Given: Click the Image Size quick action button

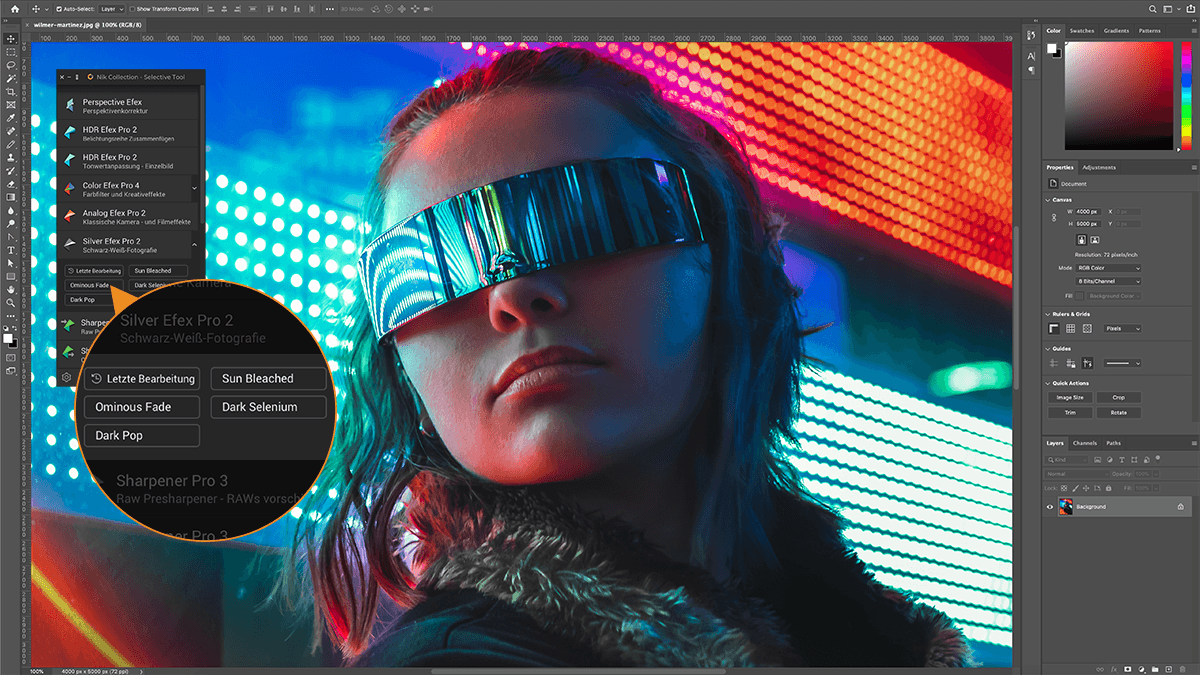Looking at the screenshot, I should [1070, 397].
